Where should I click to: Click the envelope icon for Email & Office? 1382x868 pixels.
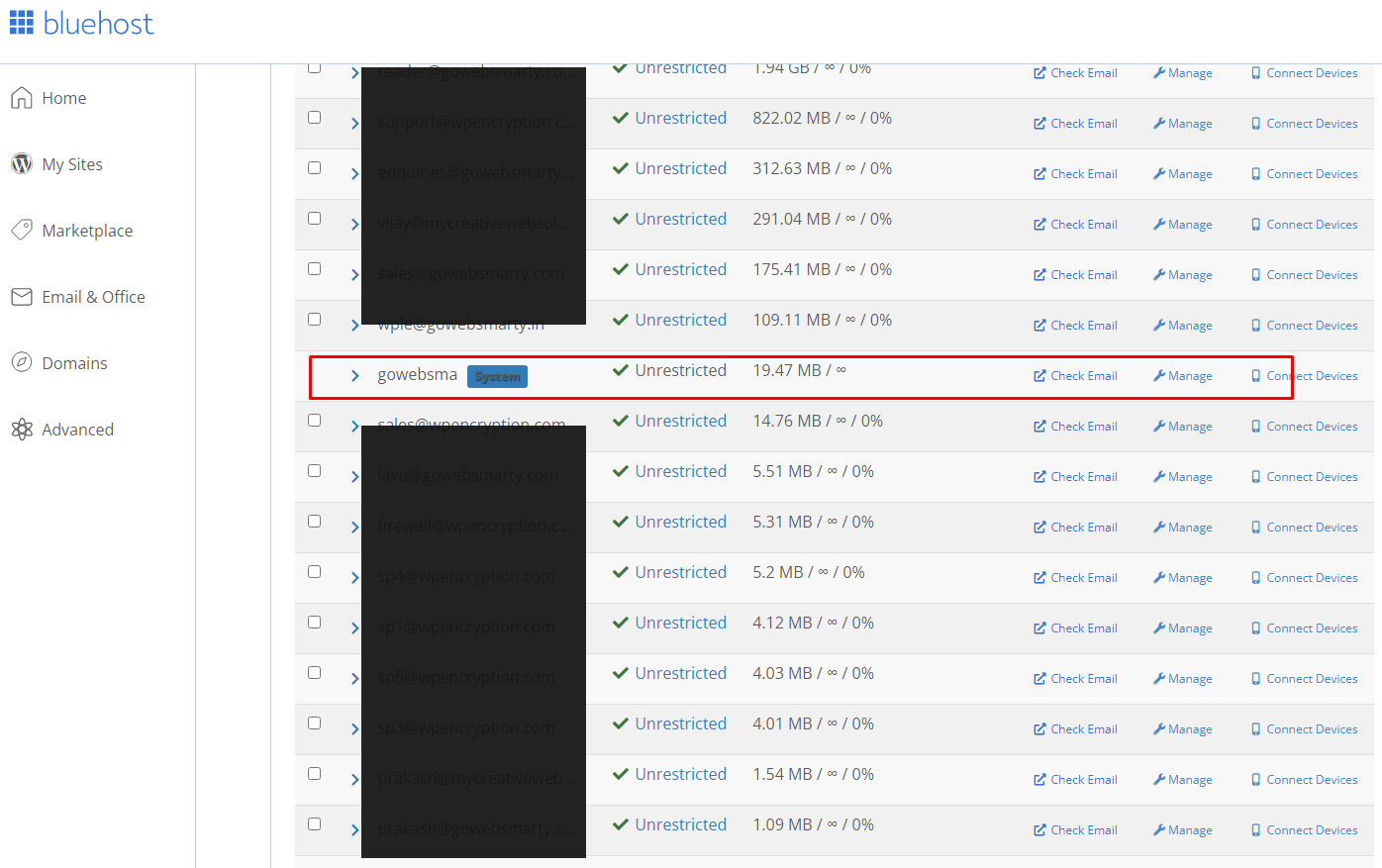(x=22, y=297)
